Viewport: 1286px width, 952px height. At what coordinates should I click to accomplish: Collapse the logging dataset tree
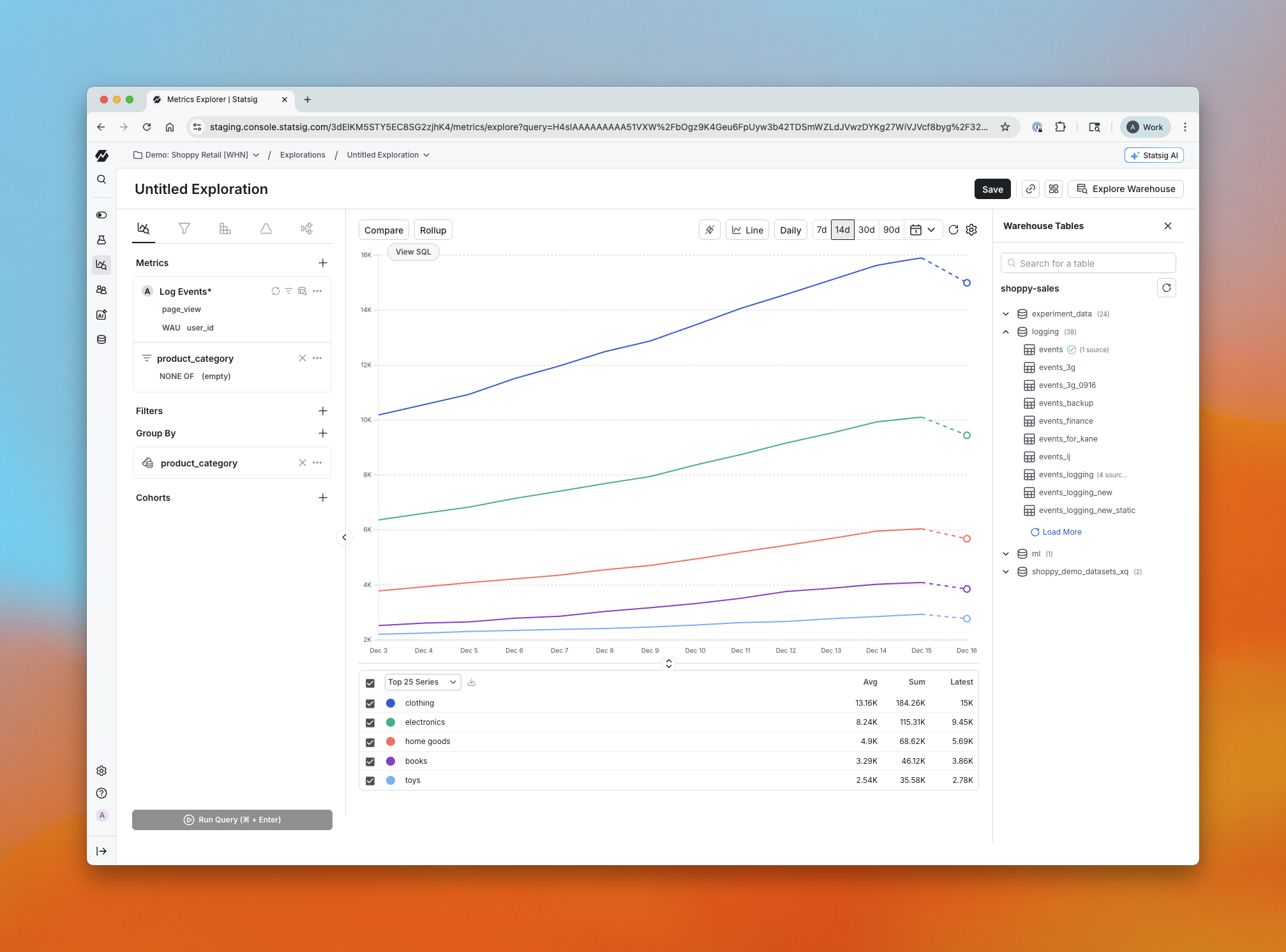tap(1006, 332)
